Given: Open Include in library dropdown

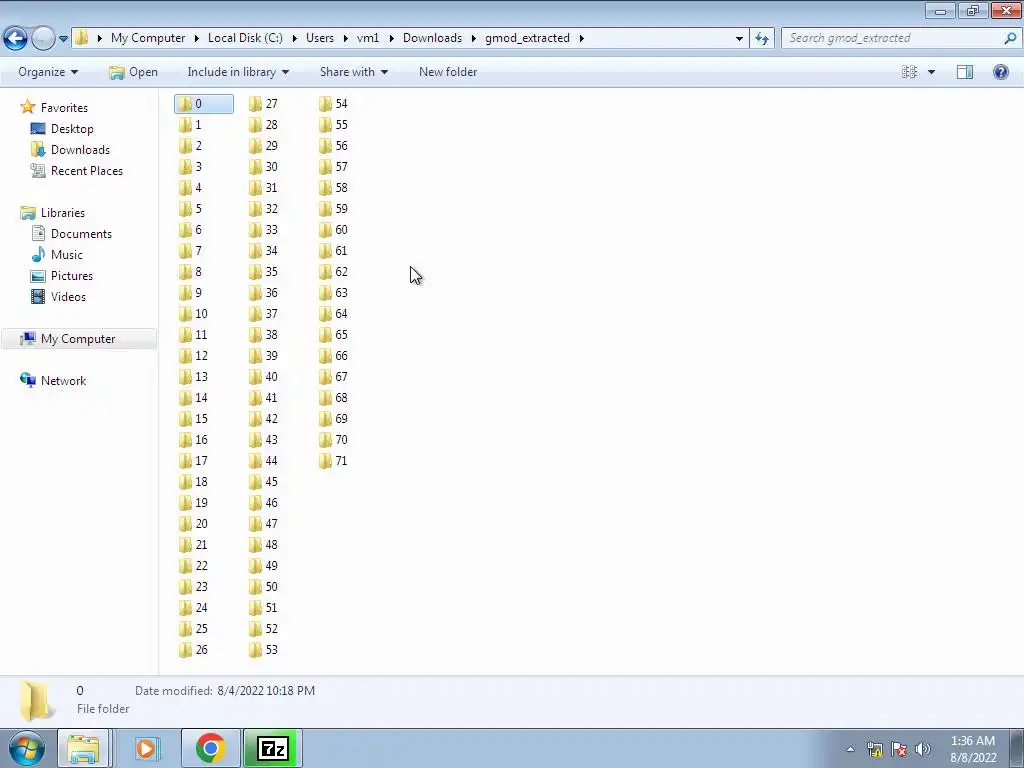Looking at the screenshot, I should pos(238,72).
